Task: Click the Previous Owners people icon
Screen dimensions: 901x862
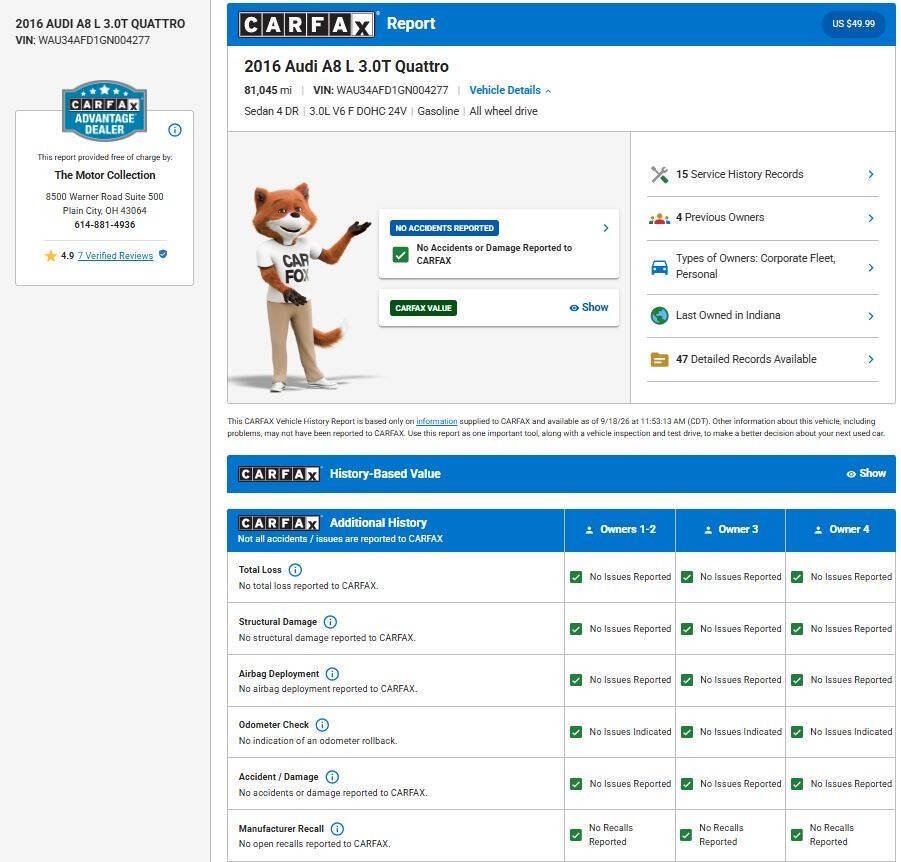Action: click(659, 218)
